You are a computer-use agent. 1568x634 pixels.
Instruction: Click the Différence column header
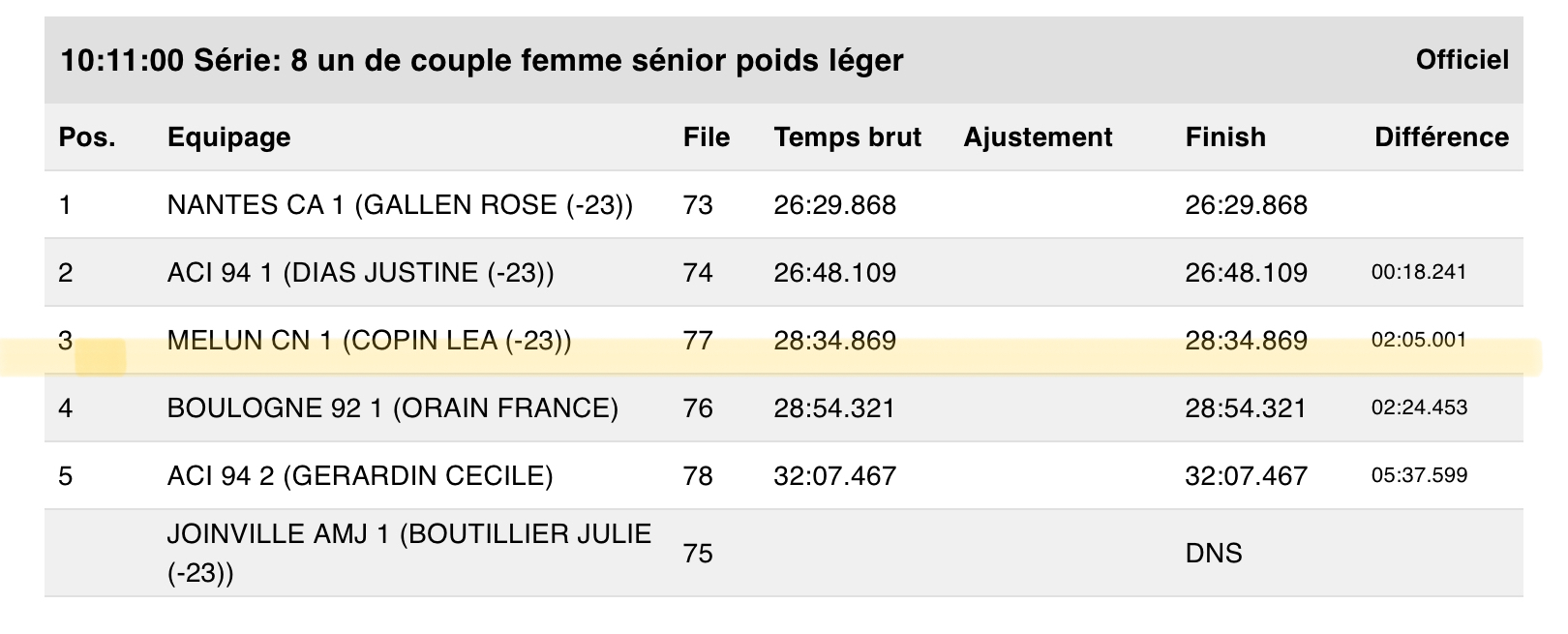1441,137
